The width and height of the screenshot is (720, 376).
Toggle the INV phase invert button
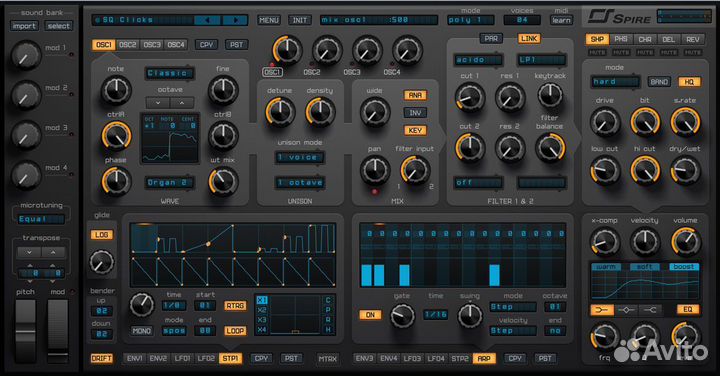click(x=415, y=112)
